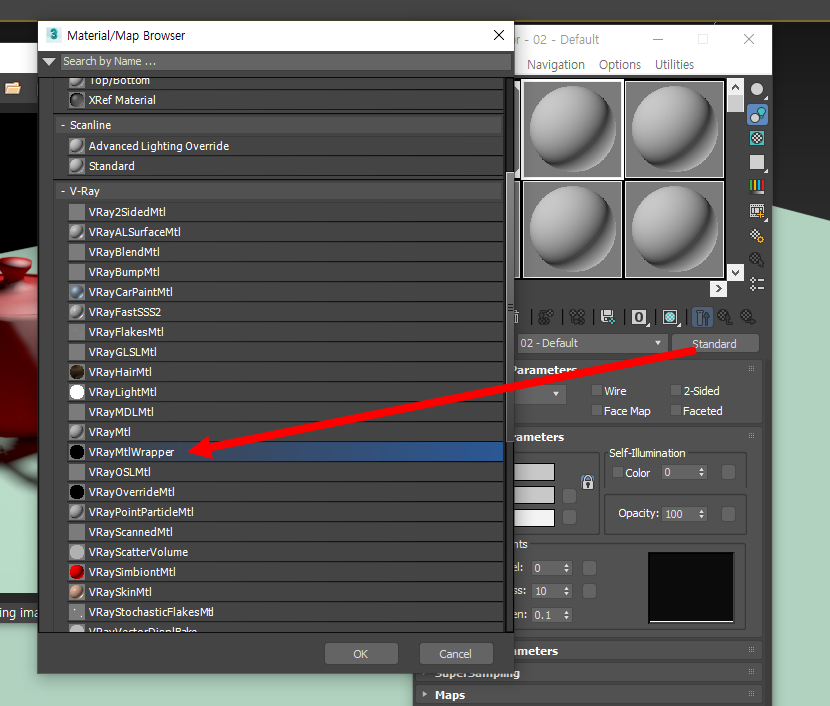Screen dimensions: 830x706
Task: Collapse the V-Ray group
Action: [x=62, y=191]
